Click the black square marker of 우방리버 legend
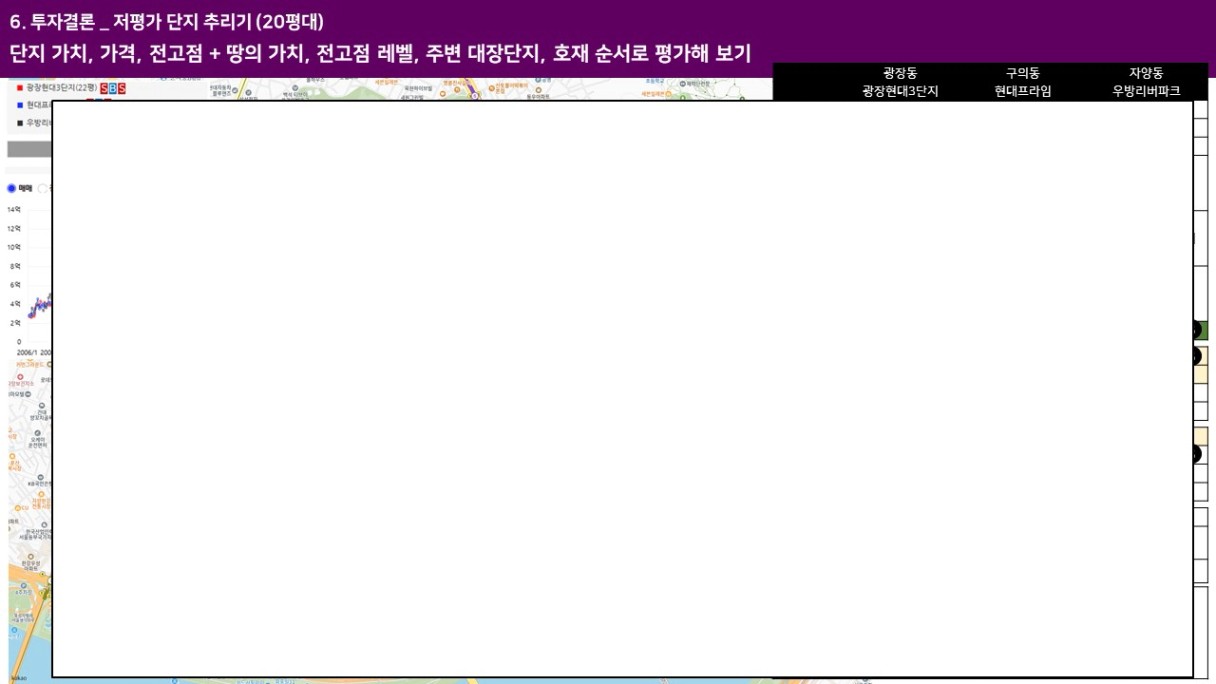This screenshot has width=1216, height=684. coord(20,123)
